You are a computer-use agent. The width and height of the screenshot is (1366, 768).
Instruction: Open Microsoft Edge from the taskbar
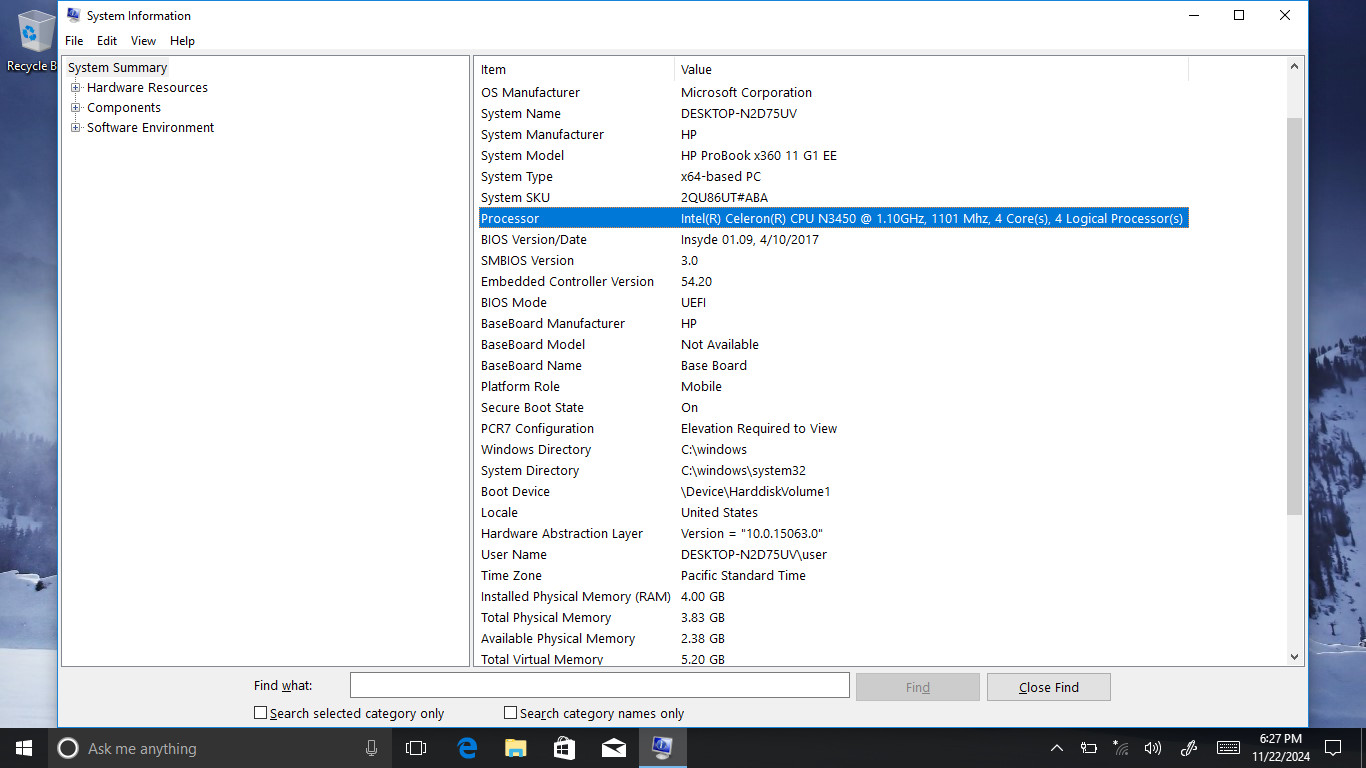pyautogui.click(x=467, y=748)
